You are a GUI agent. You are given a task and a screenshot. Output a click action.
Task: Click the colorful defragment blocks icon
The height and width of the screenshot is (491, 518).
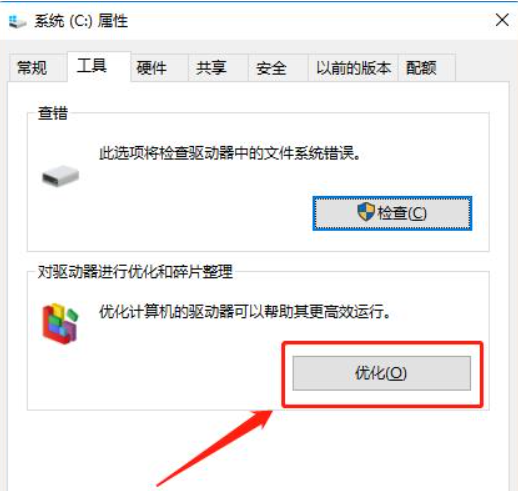[60, 323]
